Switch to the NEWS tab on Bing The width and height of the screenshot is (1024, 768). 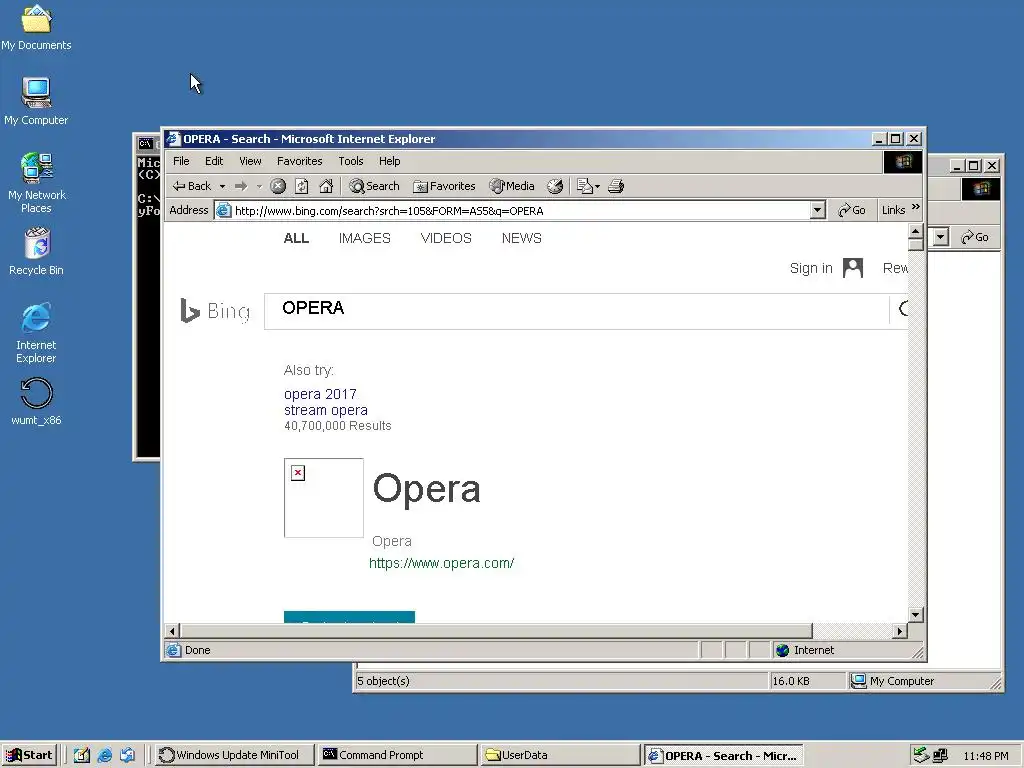pos(522,238)
